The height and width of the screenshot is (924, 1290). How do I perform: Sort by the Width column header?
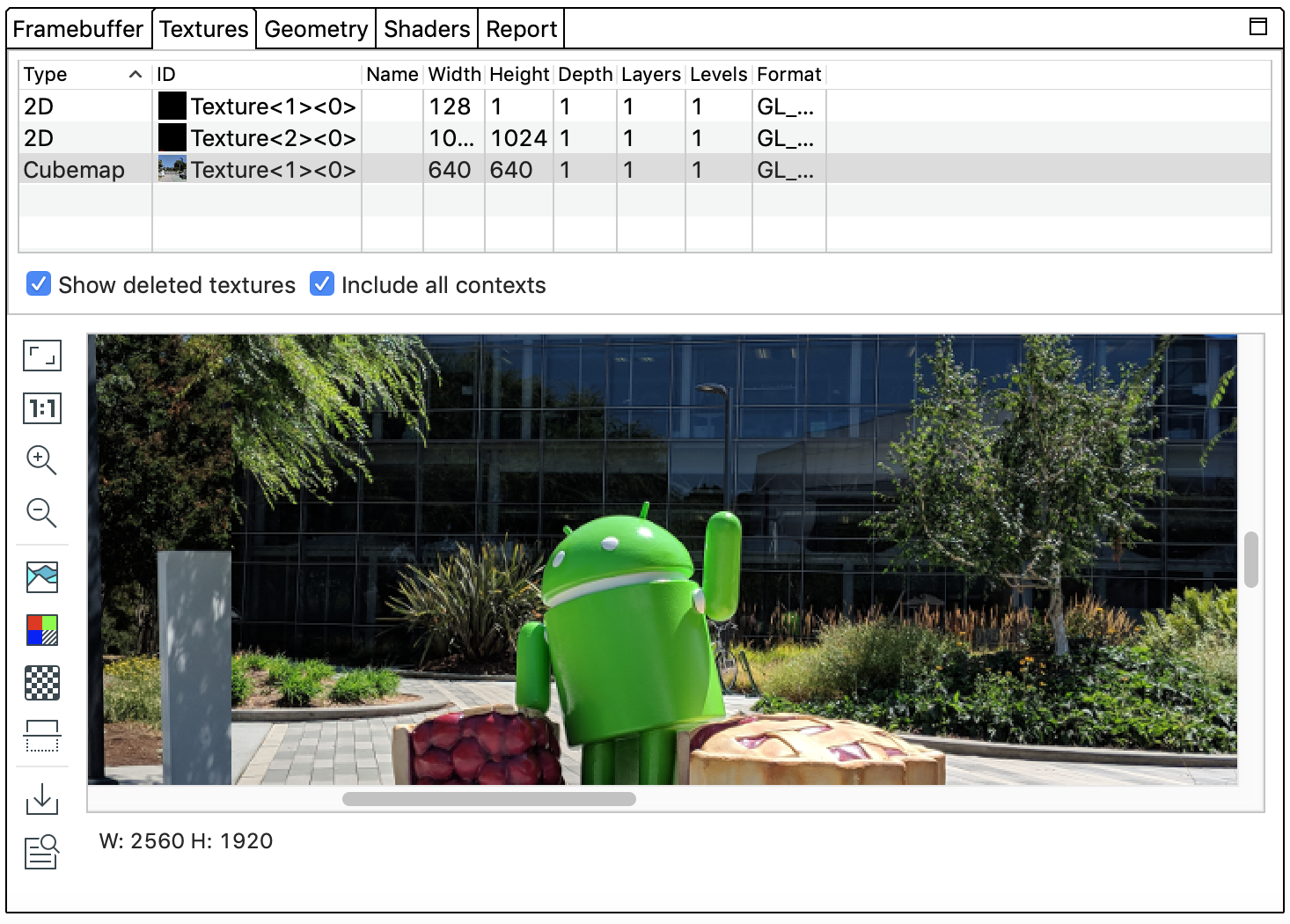pyautogui.click(x=454, y=75)
